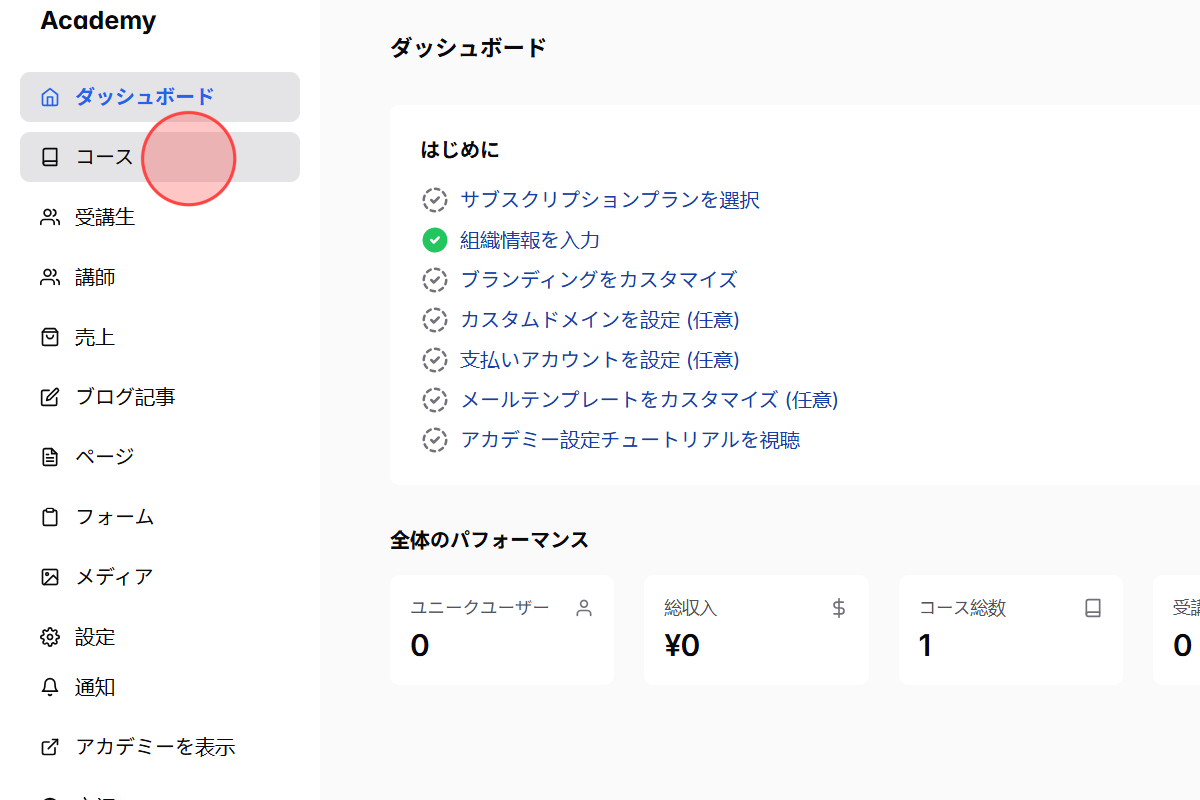Check off ブランディングをカスタマイズ step circle

(434, 279)
